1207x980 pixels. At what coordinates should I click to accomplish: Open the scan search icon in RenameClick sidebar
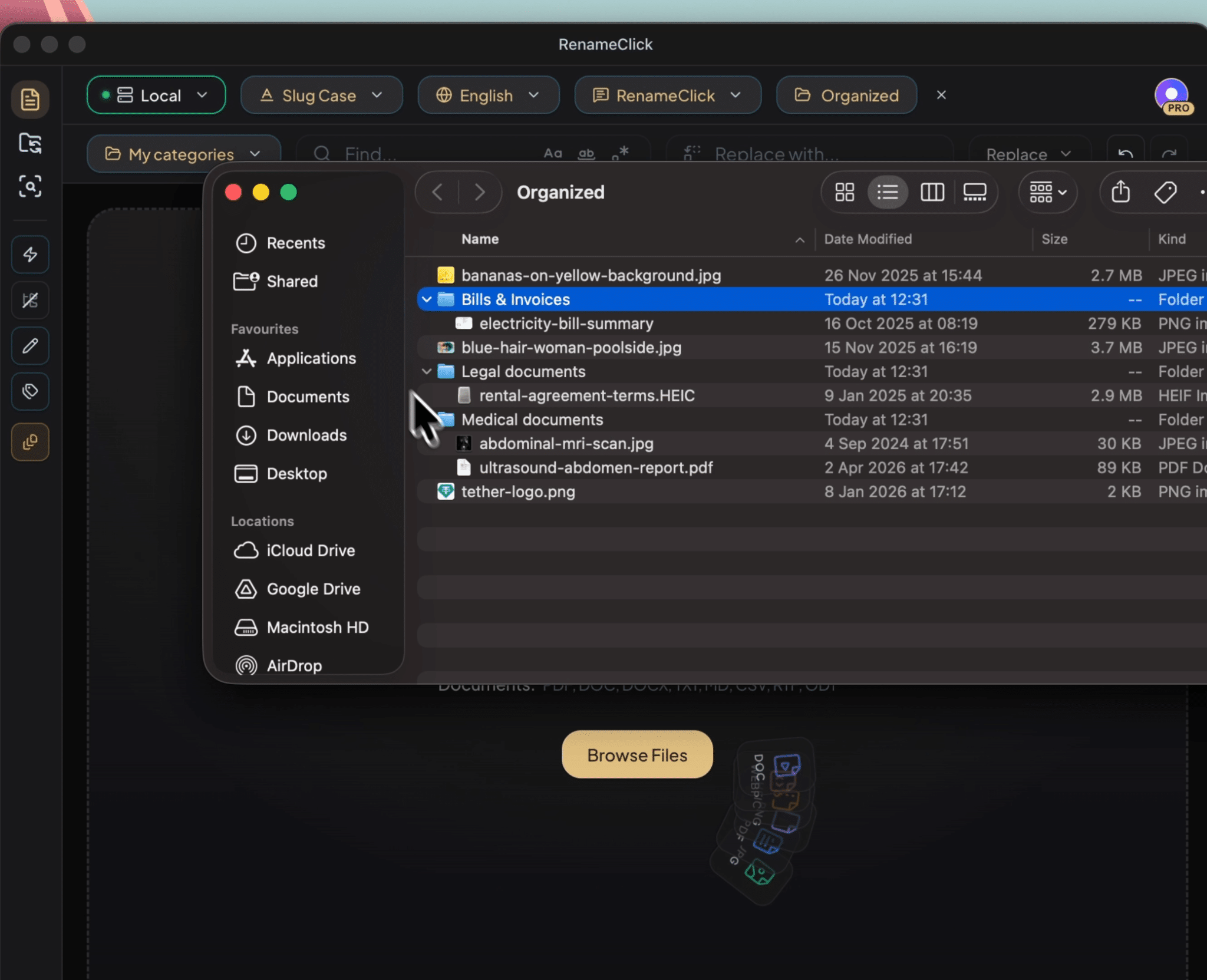pos(30,186)
